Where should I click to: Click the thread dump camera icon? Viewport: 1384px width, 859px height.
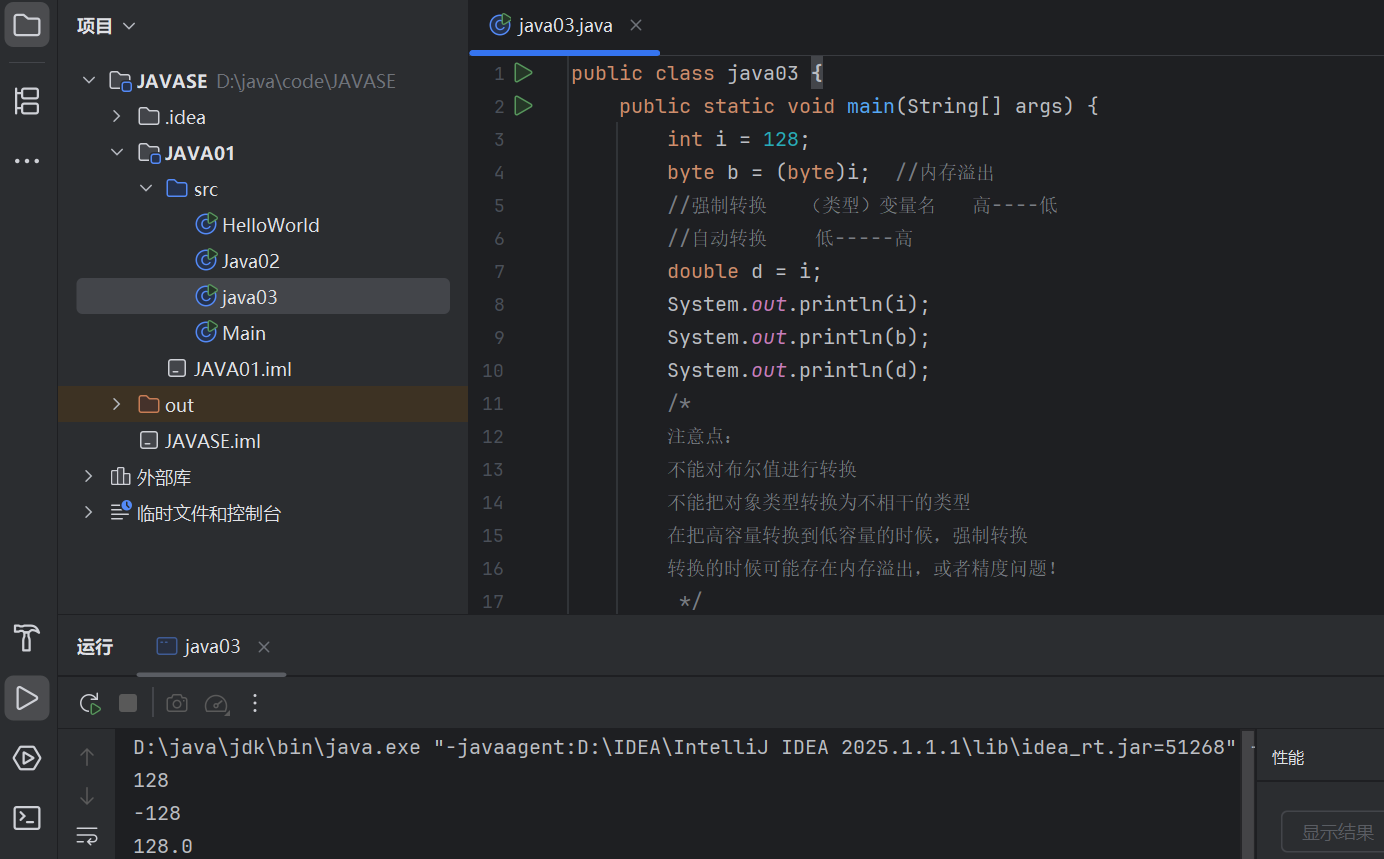click(176, 703)
